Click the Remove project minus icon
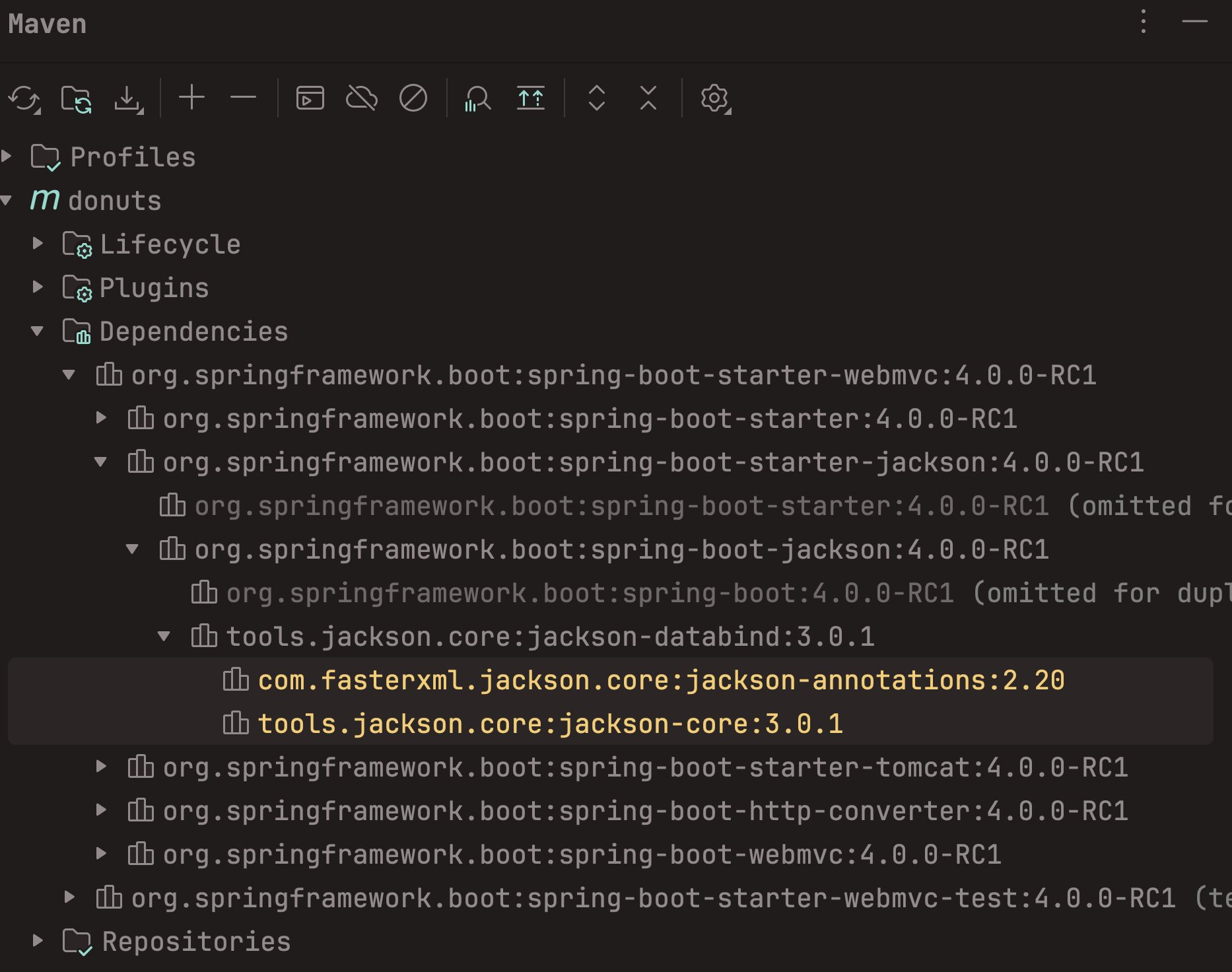The height and width of the screenshot is (972, 1232). (x=243, y=98)
